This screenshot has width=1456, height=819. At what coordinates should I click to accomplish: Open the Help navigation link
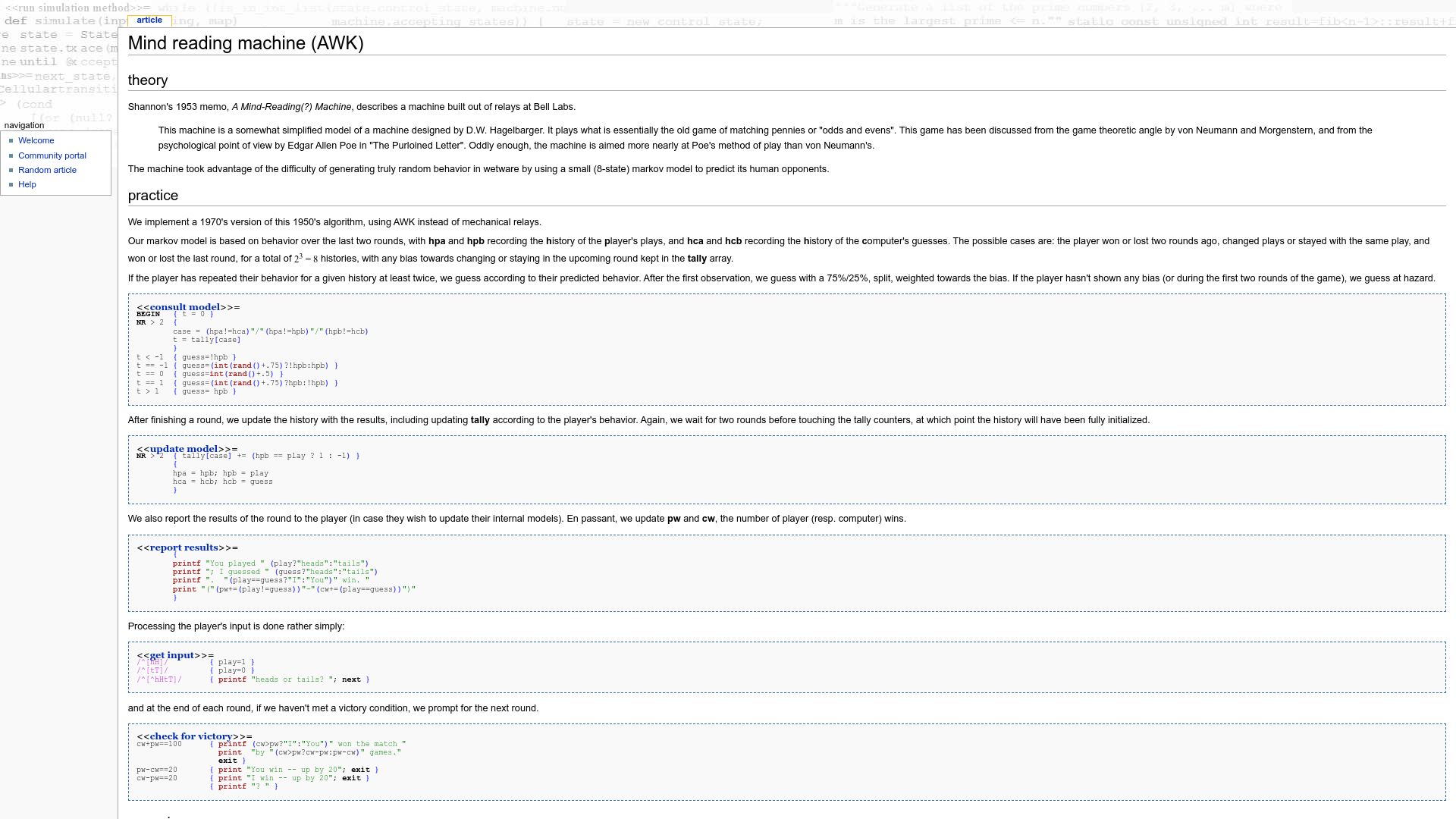pos(27,184)
